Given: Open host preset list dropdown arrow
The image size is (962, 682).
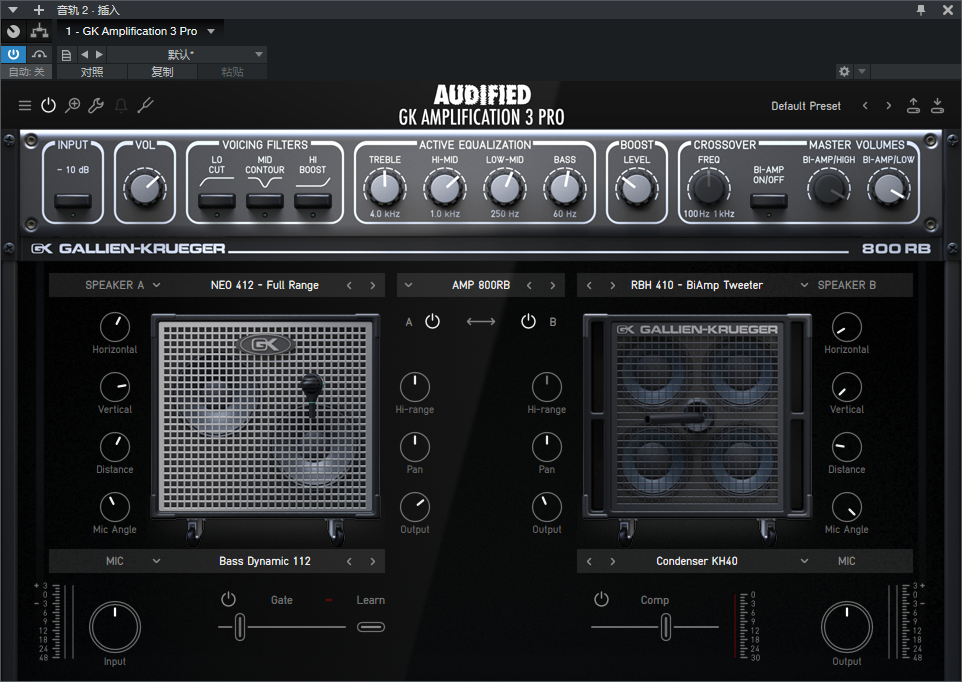Looking at the screenshot, I should coord(259,55).
